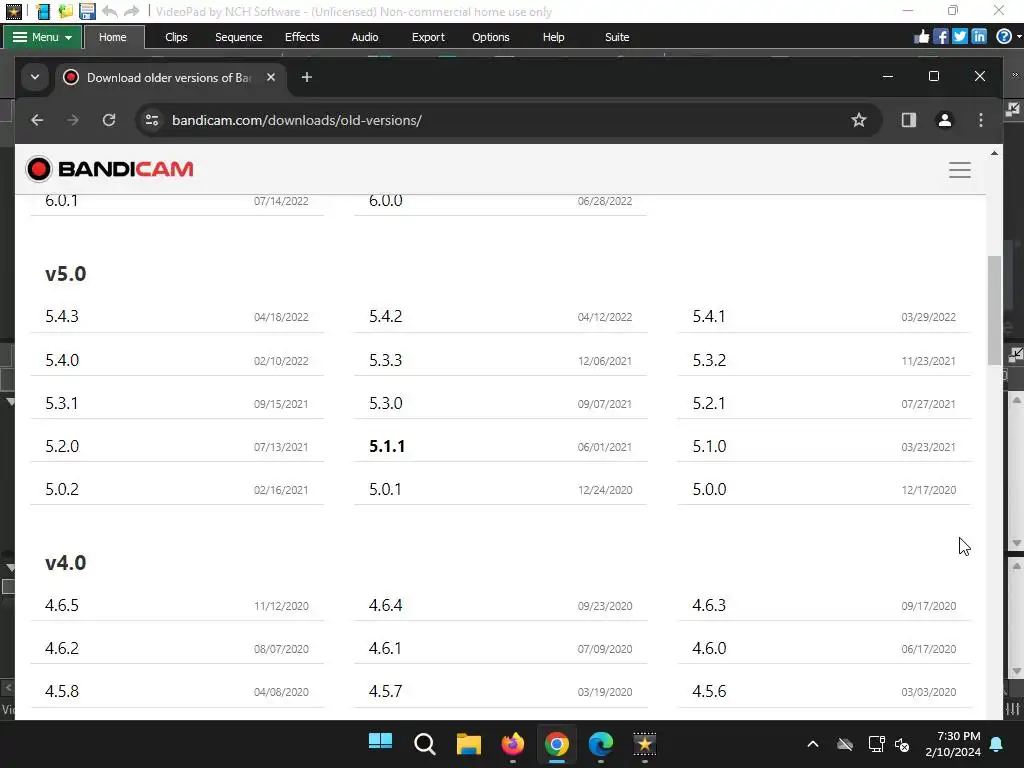
Task: Click the thumbs-up like icon in VideoPad
Action: pos(921,37)
